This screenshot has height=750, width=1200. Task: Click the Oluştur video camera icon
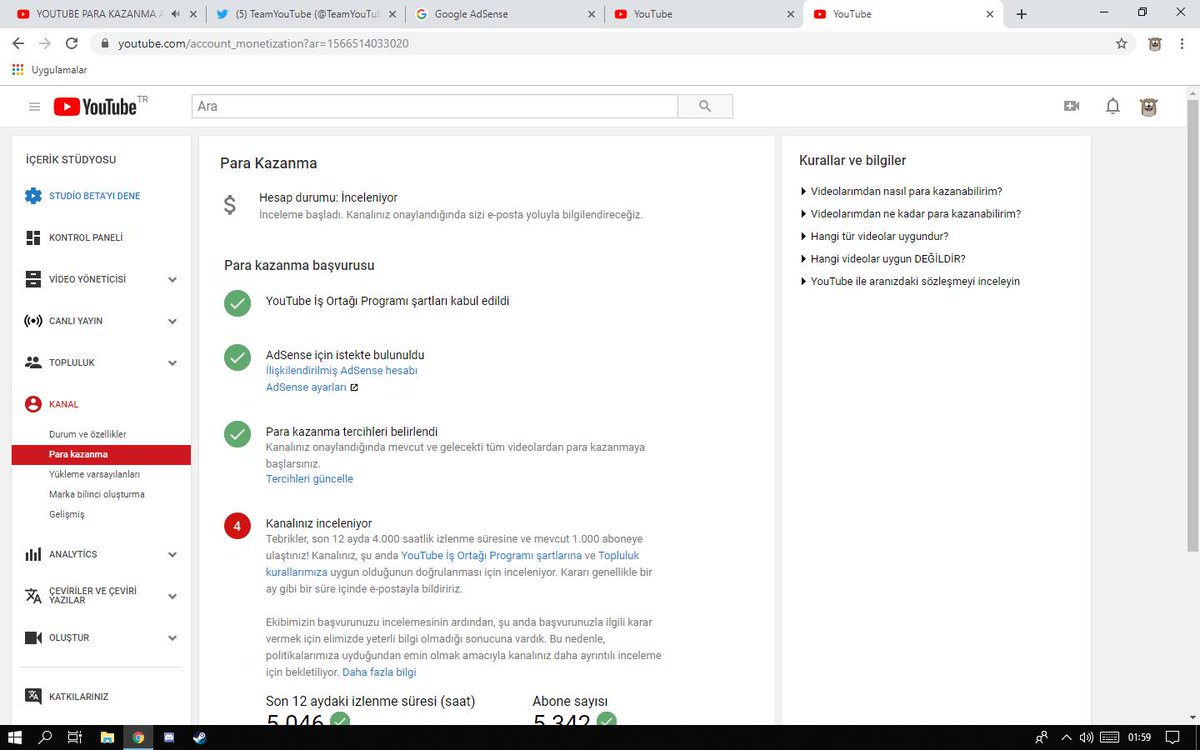coord(33,637)
